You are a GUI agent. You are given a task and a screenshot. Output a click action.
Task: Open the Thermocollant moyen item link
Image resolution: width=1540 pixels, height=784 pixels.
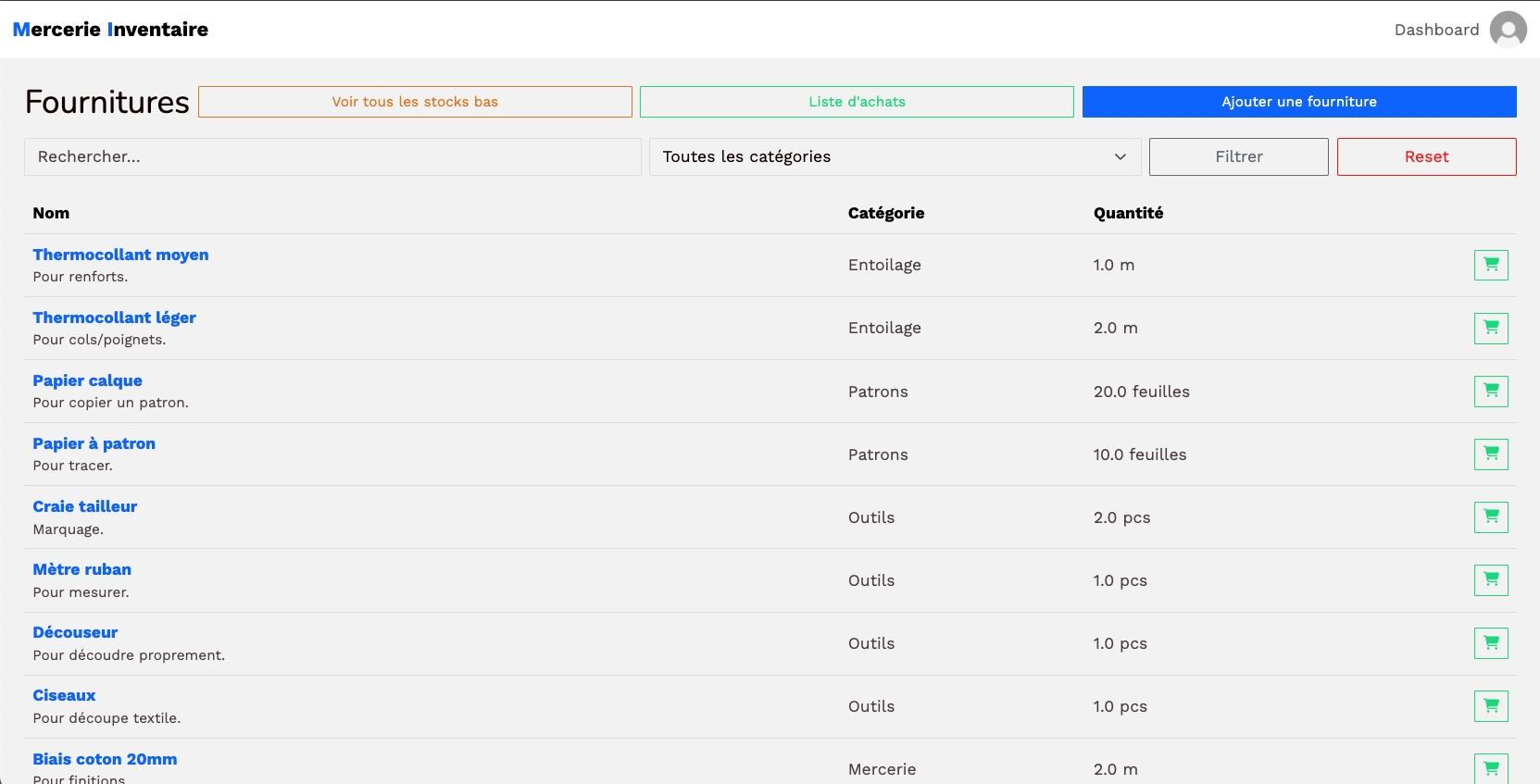120,255
